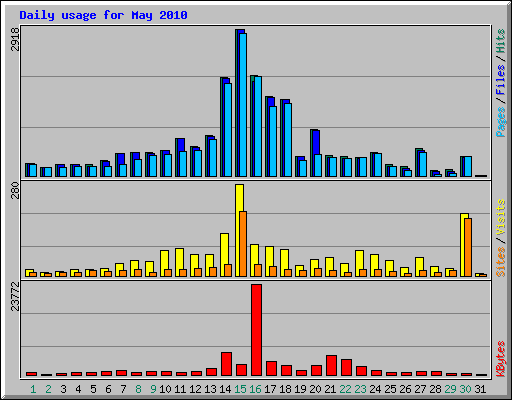Click the hits bar for day 18
This screenshot has width=512, height=400.
(x=282, y=138)
